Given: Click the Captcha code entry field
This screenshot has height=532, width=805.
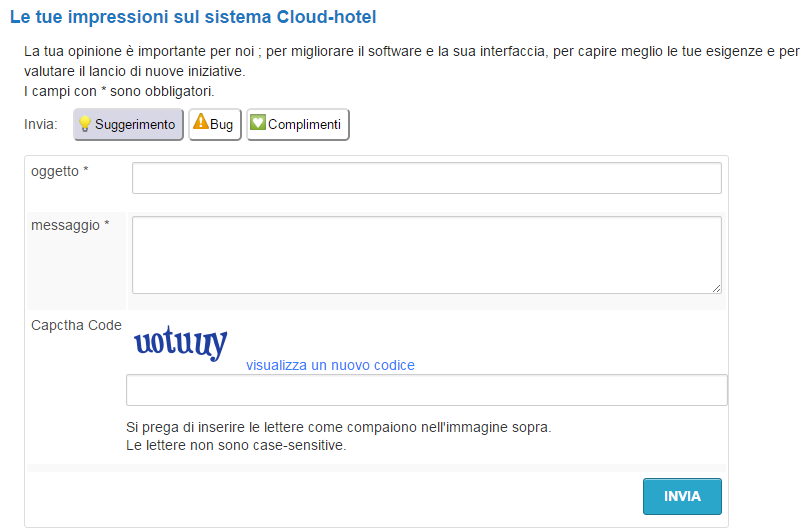Looking at the screenshot, I should [427, 390].
